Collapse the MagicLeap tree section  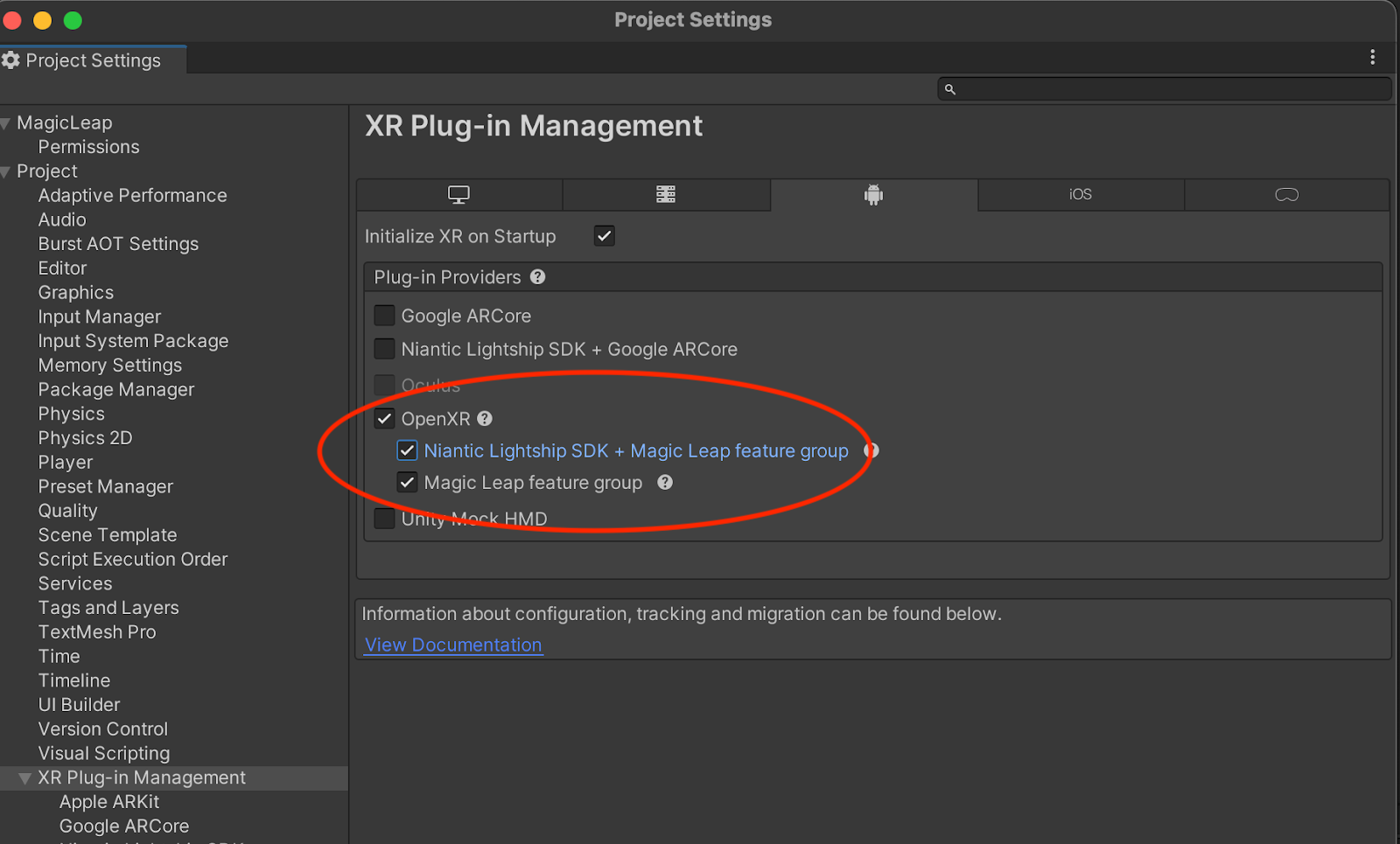(x=5, y=124)
